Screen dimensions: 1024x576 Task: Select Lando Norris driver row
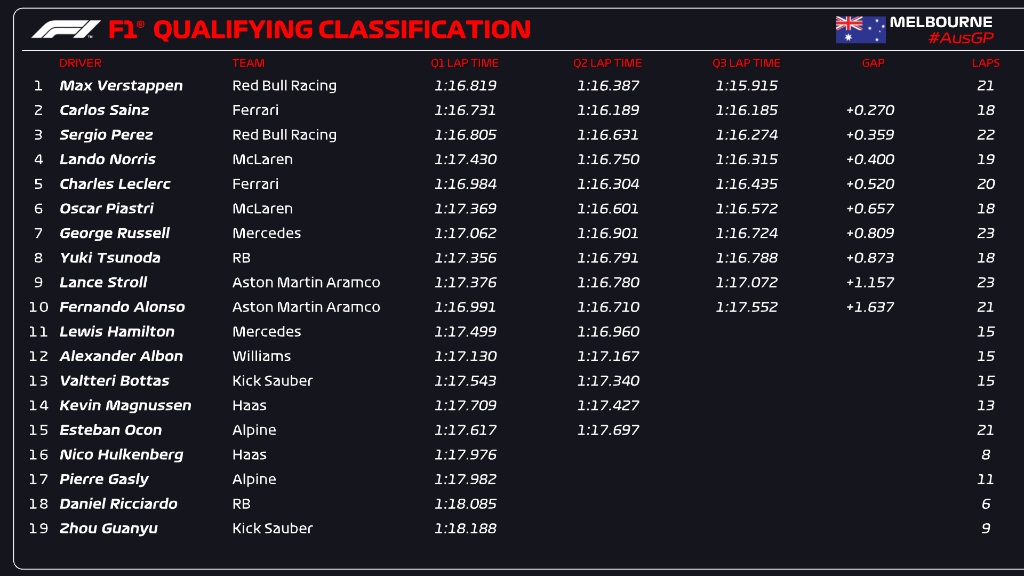pyautogui.click(x=512, y=159)
